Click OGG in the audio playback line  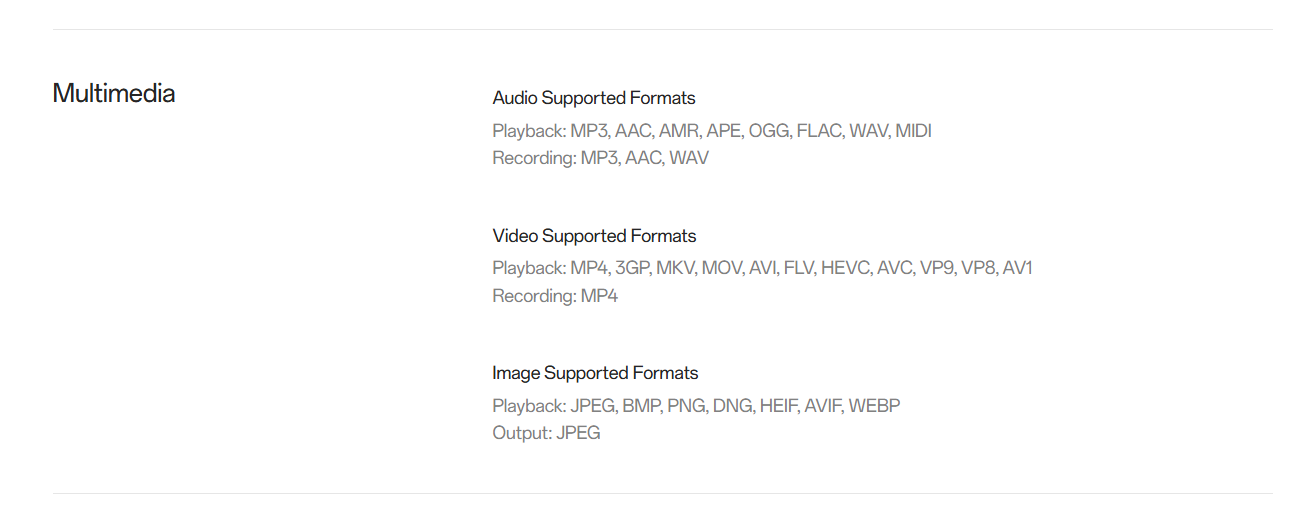(767, 131)
